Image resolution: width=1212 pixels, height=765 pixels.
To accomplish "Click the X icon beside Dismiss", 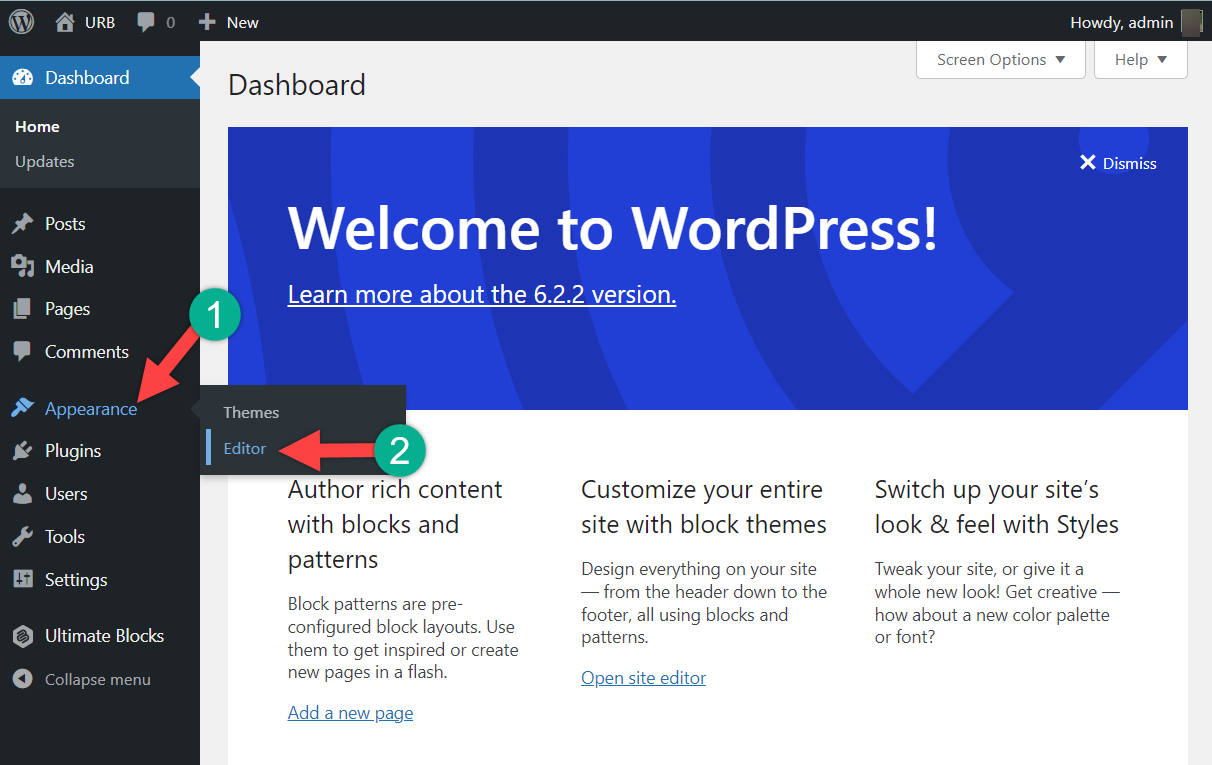I will click(1088, 163).
